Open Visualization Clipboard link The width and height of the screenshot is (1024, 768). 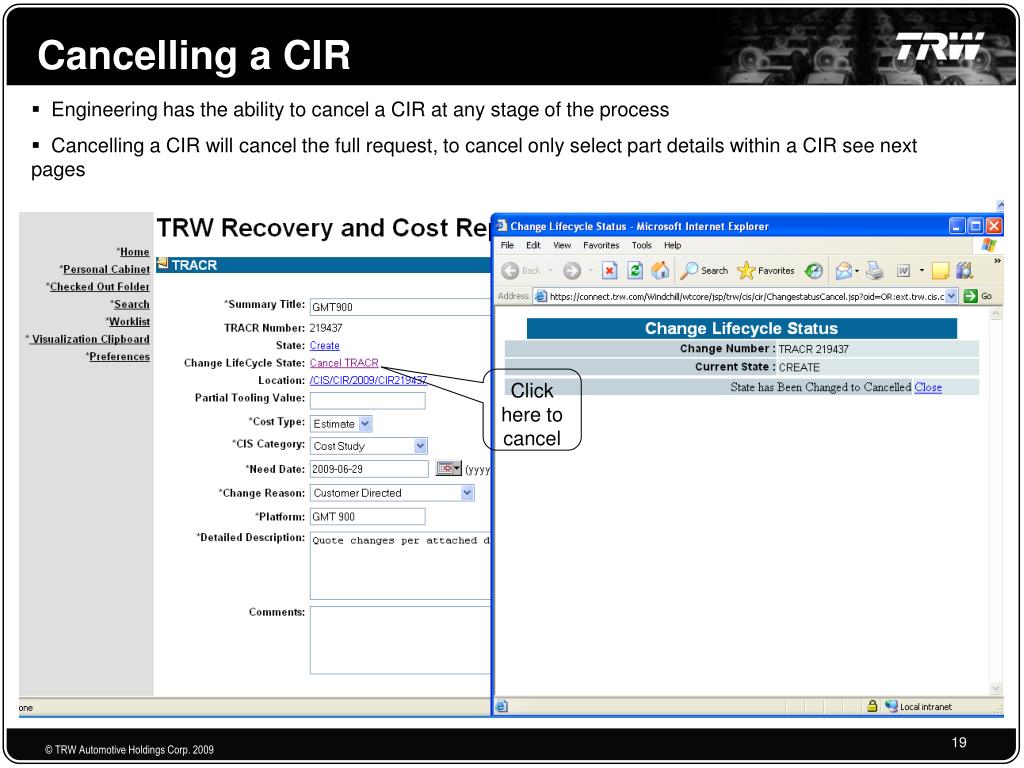pos(91,339)
